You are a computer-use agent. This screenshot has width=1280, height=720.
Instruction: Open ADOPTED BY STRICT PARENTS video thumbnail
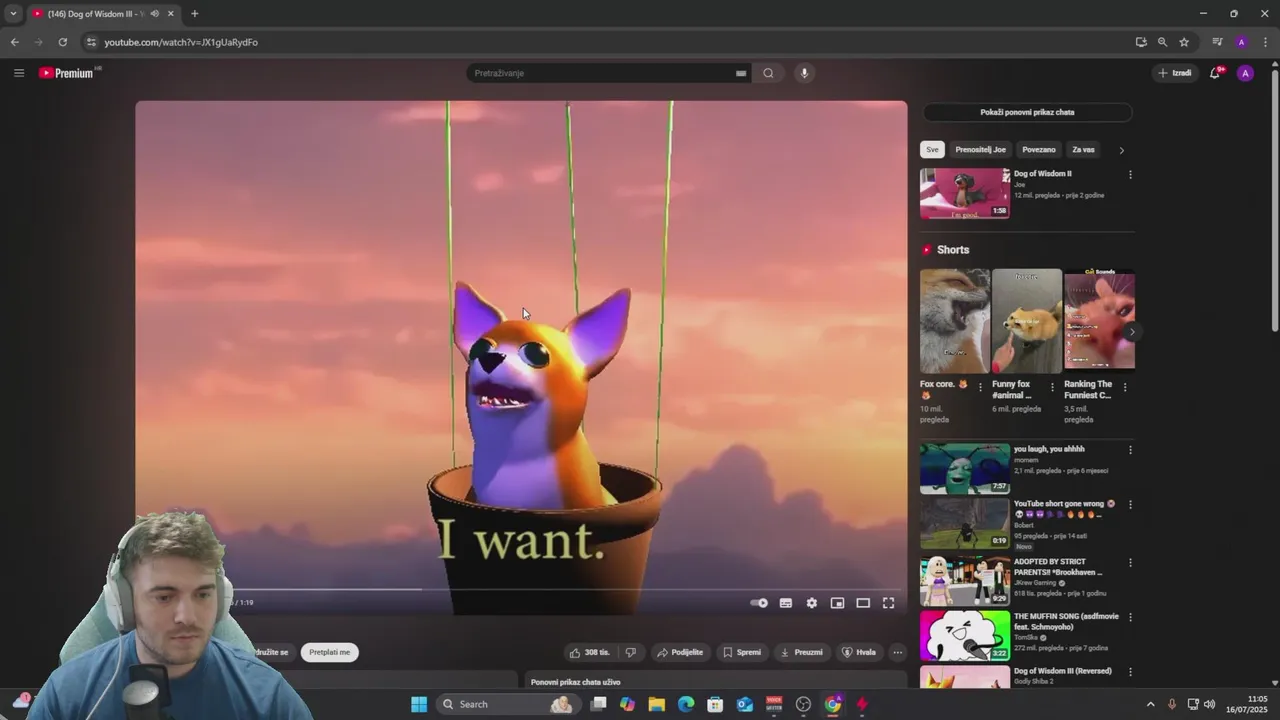[965, 581]
